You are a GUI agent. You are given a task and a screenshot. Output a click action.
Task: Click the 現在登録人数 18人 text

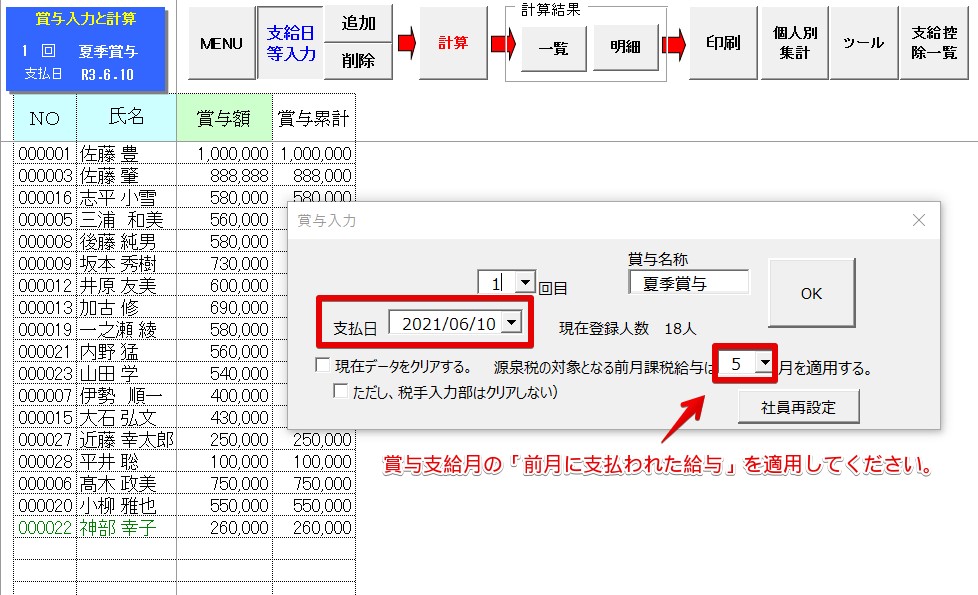click(x=627, y=328)
